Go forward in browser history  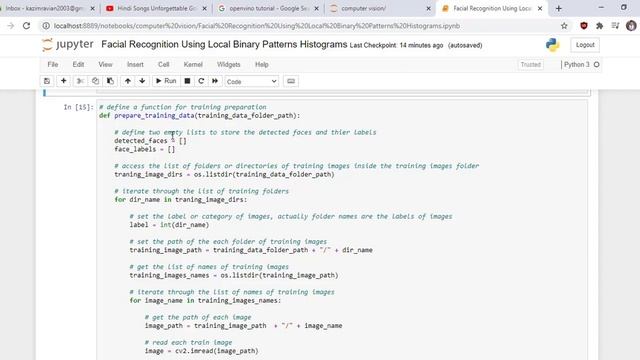(x=11, y=26)
